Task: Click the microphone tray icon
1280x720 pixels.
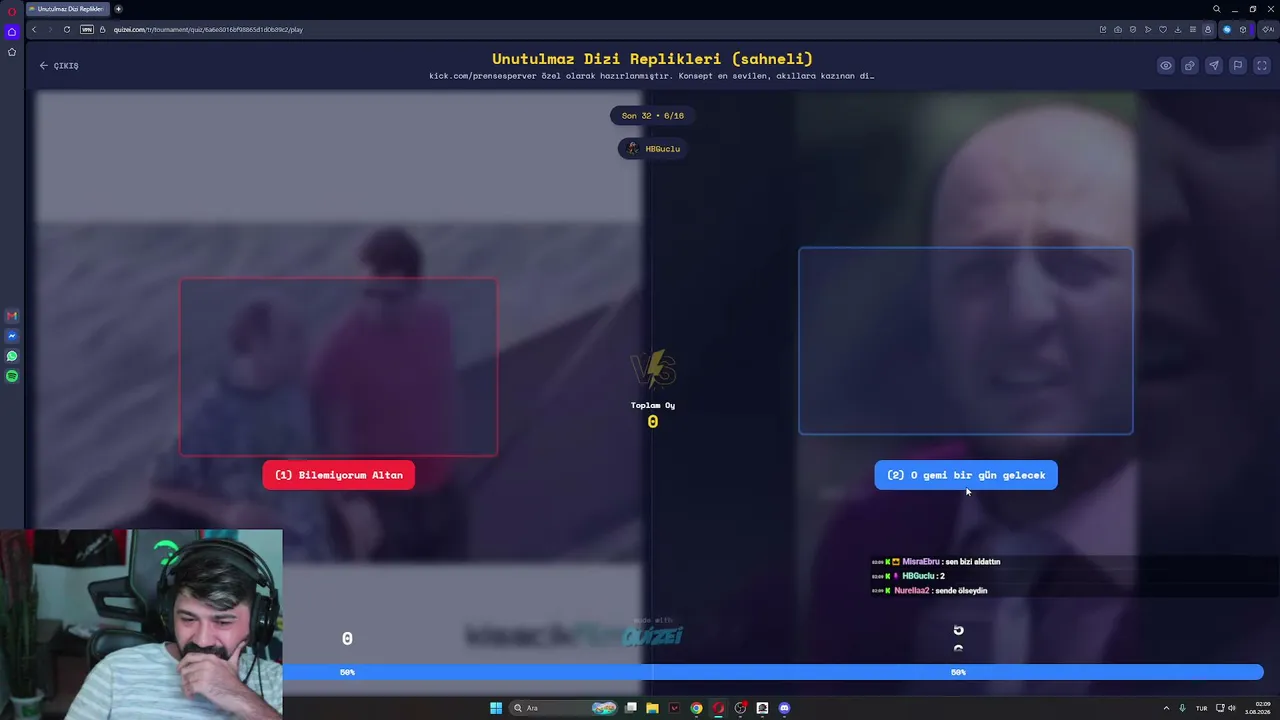Action: point(1182,708)
